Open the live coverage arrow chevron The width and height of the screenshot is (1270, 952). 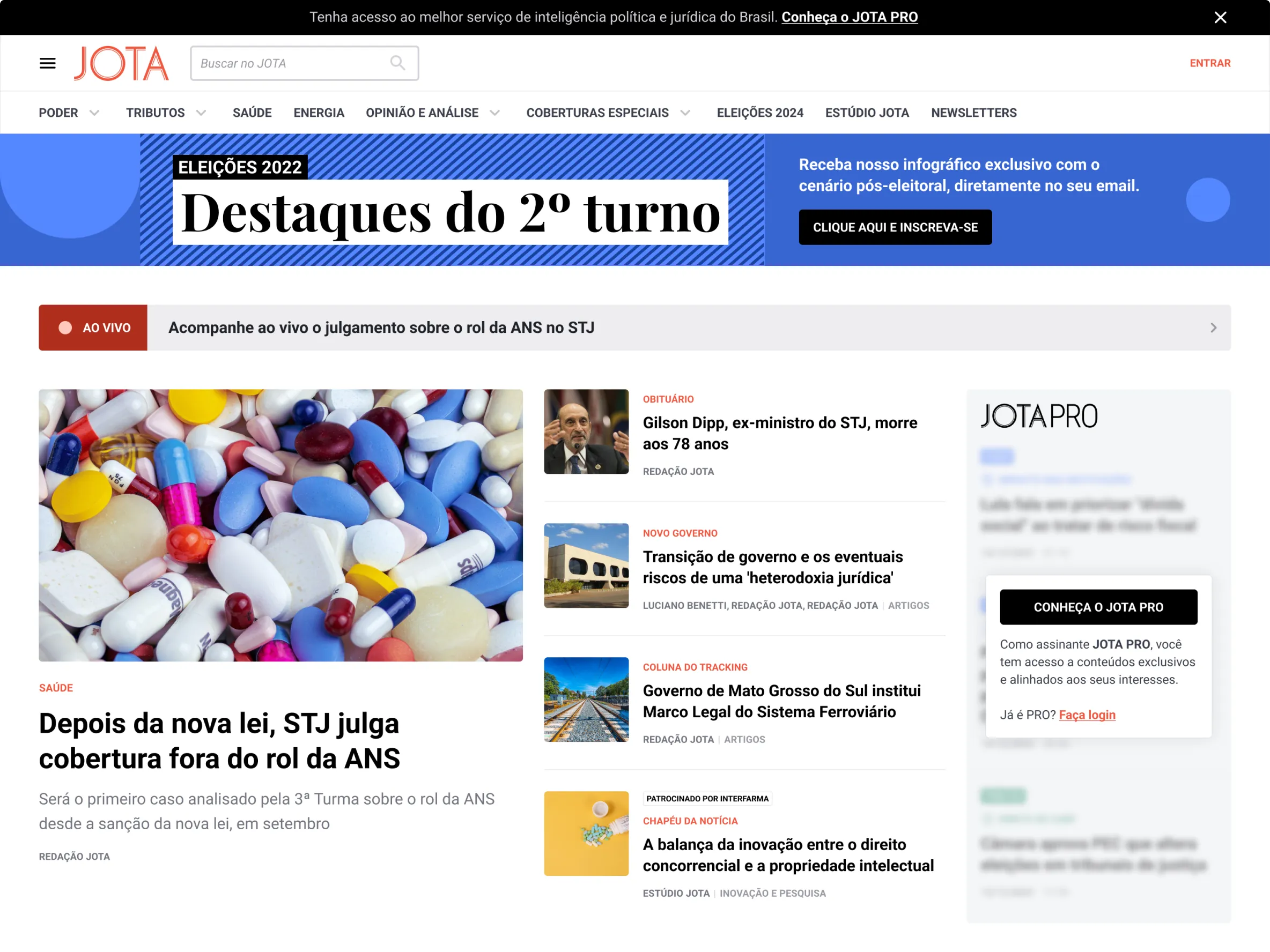point(1213,328)
